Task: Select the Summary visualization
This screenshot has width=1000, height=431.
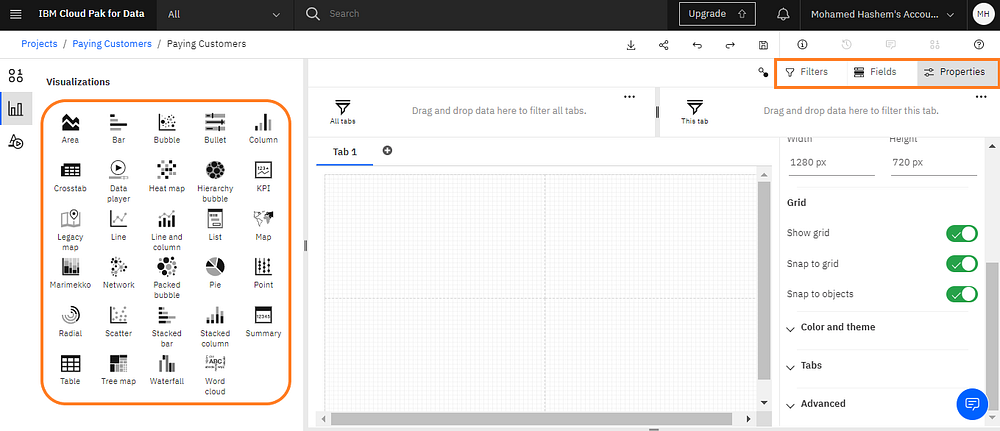Action: pos(263,322)
